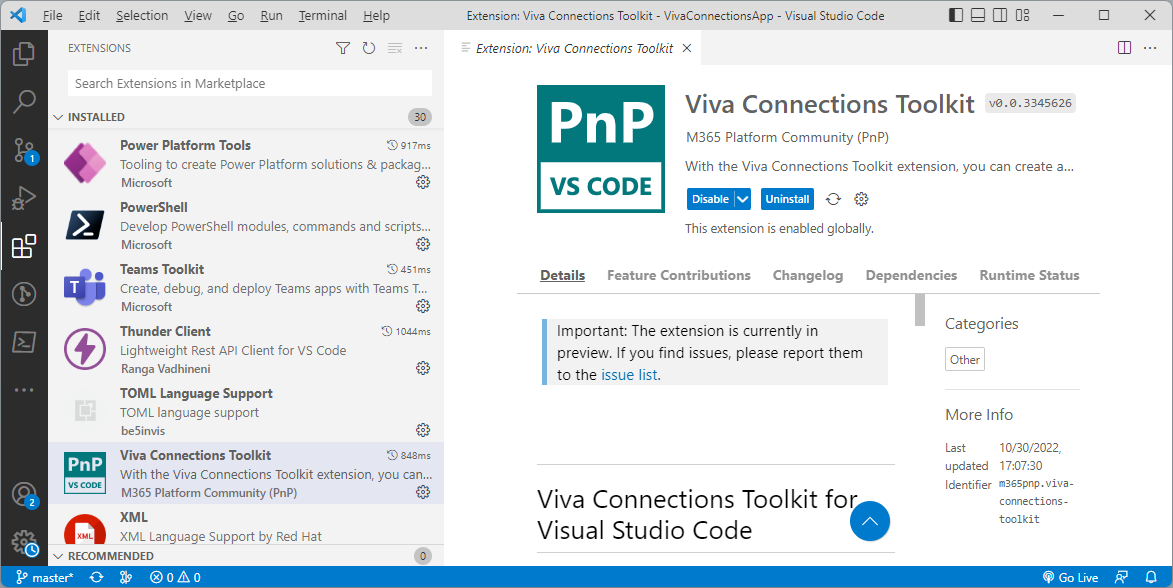Uninstall the Viva Connections Toolkit extension
1173x588 pixels.
pos(787,199)
